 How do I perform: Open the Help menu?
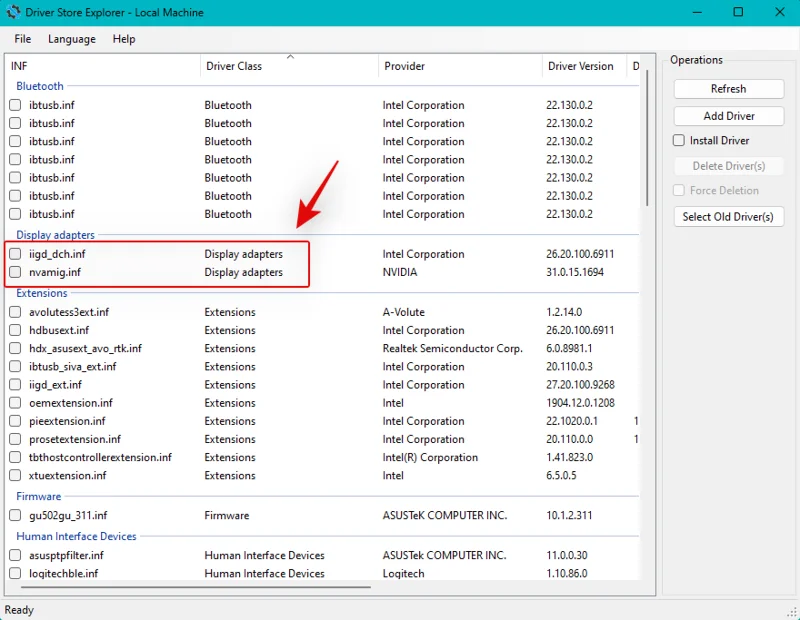(124, 39)
